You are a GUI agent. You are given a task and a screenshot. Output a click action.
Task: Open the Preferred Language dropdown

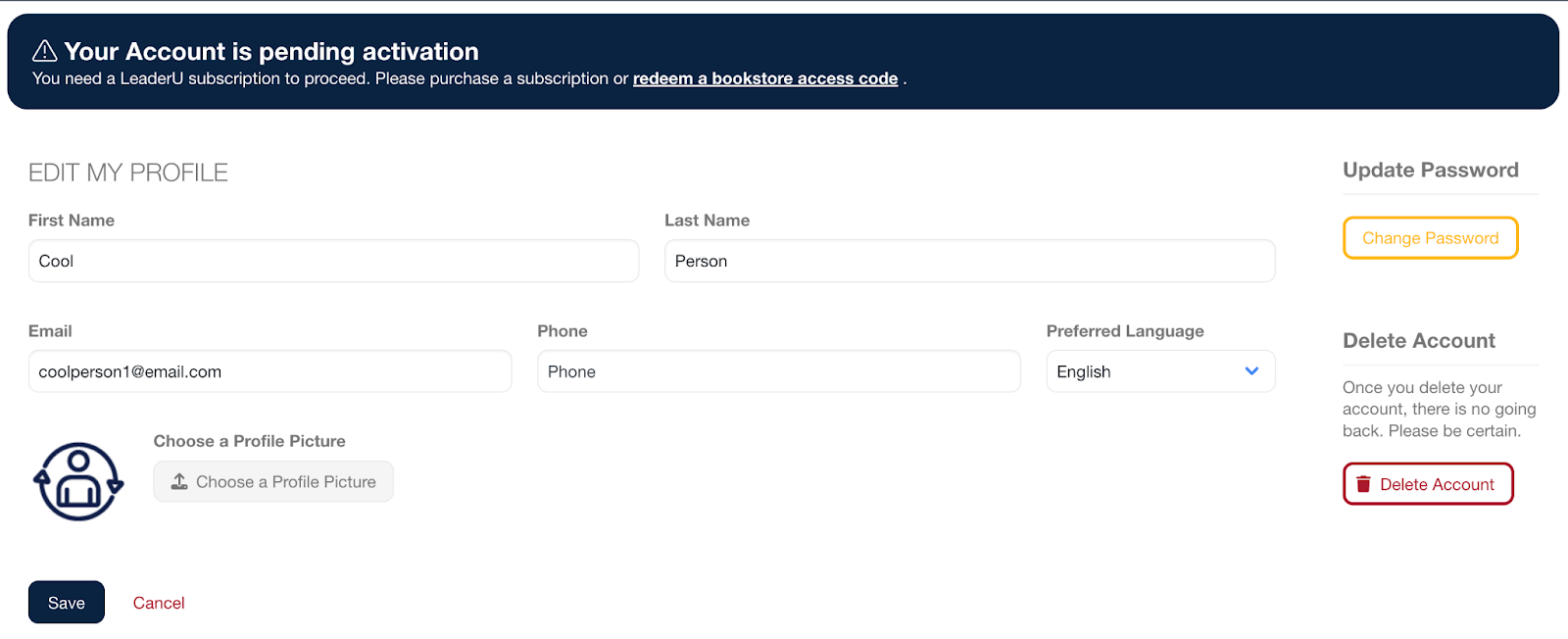[1159, 371]
